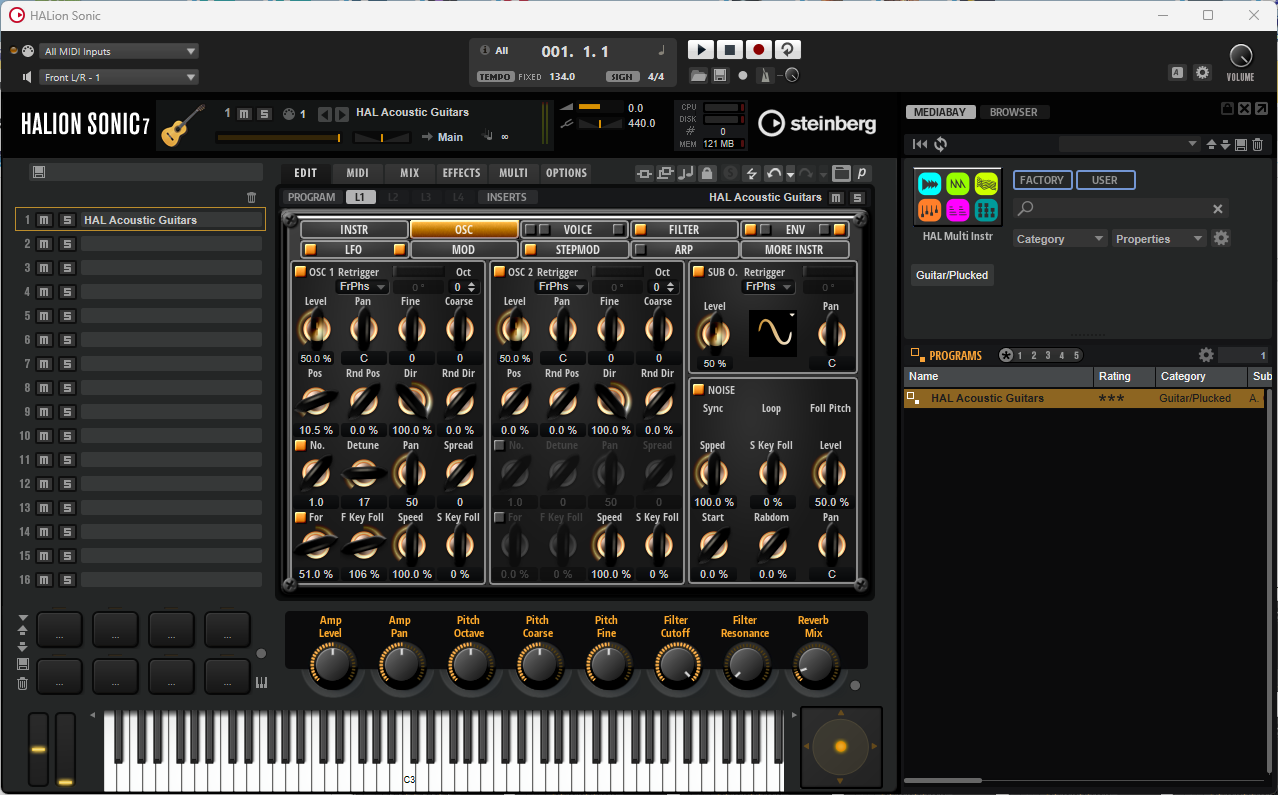Toggle OSC 1 multi-oscillator No. checkbox

pos(300,445)
